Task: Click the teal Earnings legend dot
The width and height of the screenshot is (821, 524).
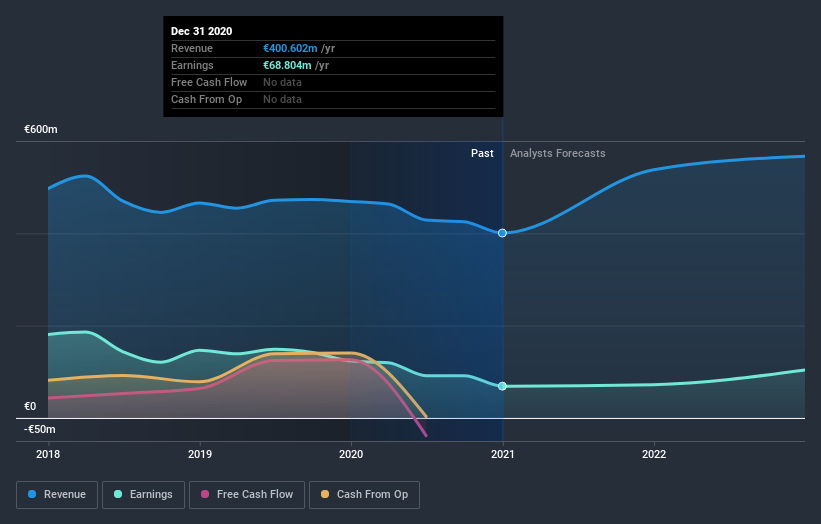Action: (x=118, y=494)
